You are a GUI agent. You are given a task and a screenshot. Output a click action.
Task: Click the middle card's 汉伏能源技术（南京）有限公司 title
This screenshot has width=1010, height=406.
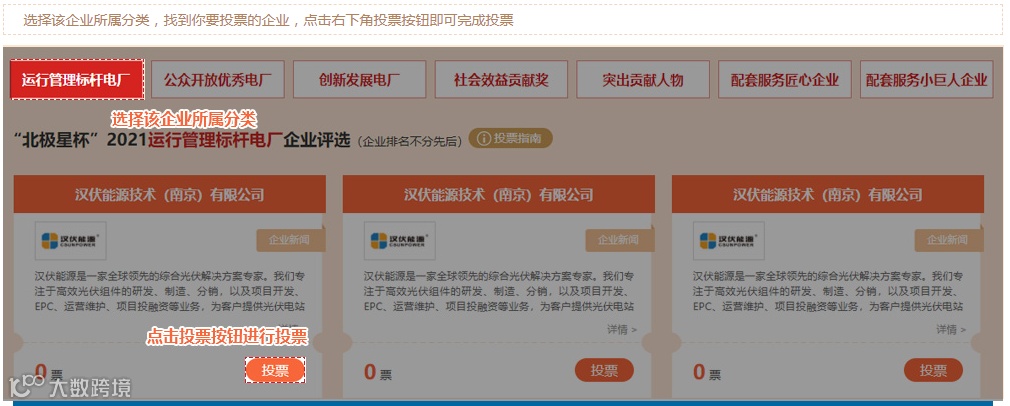pos(499,195)
